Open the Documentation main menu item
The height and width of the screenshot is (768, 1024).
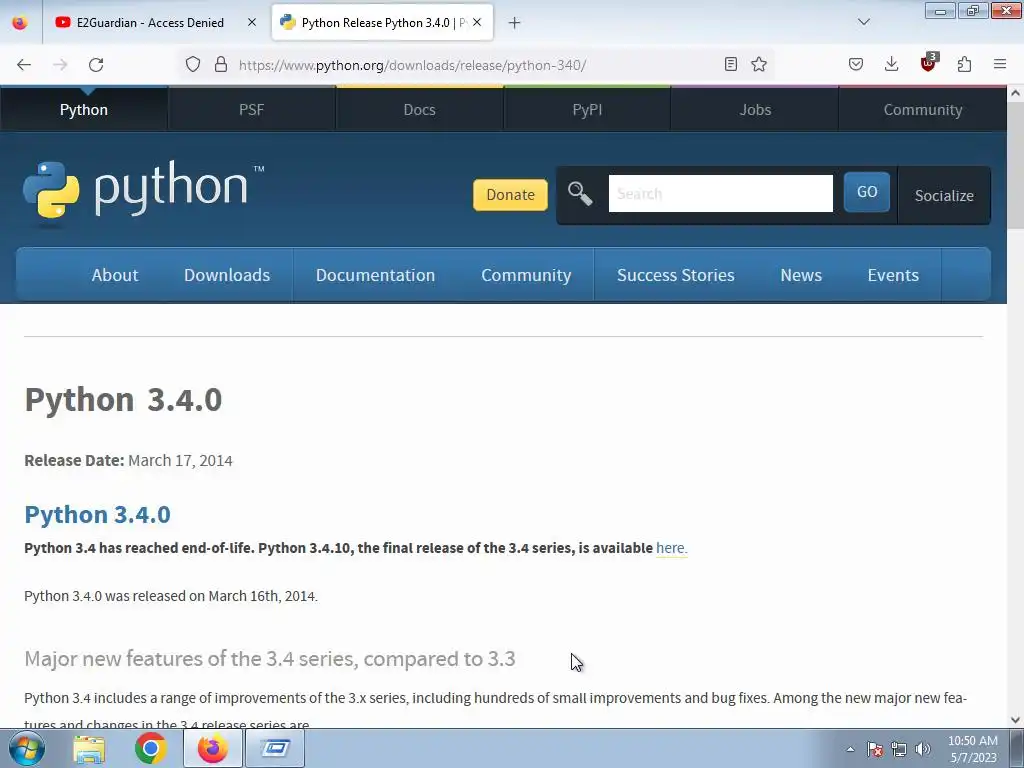(x=375, y=275)
